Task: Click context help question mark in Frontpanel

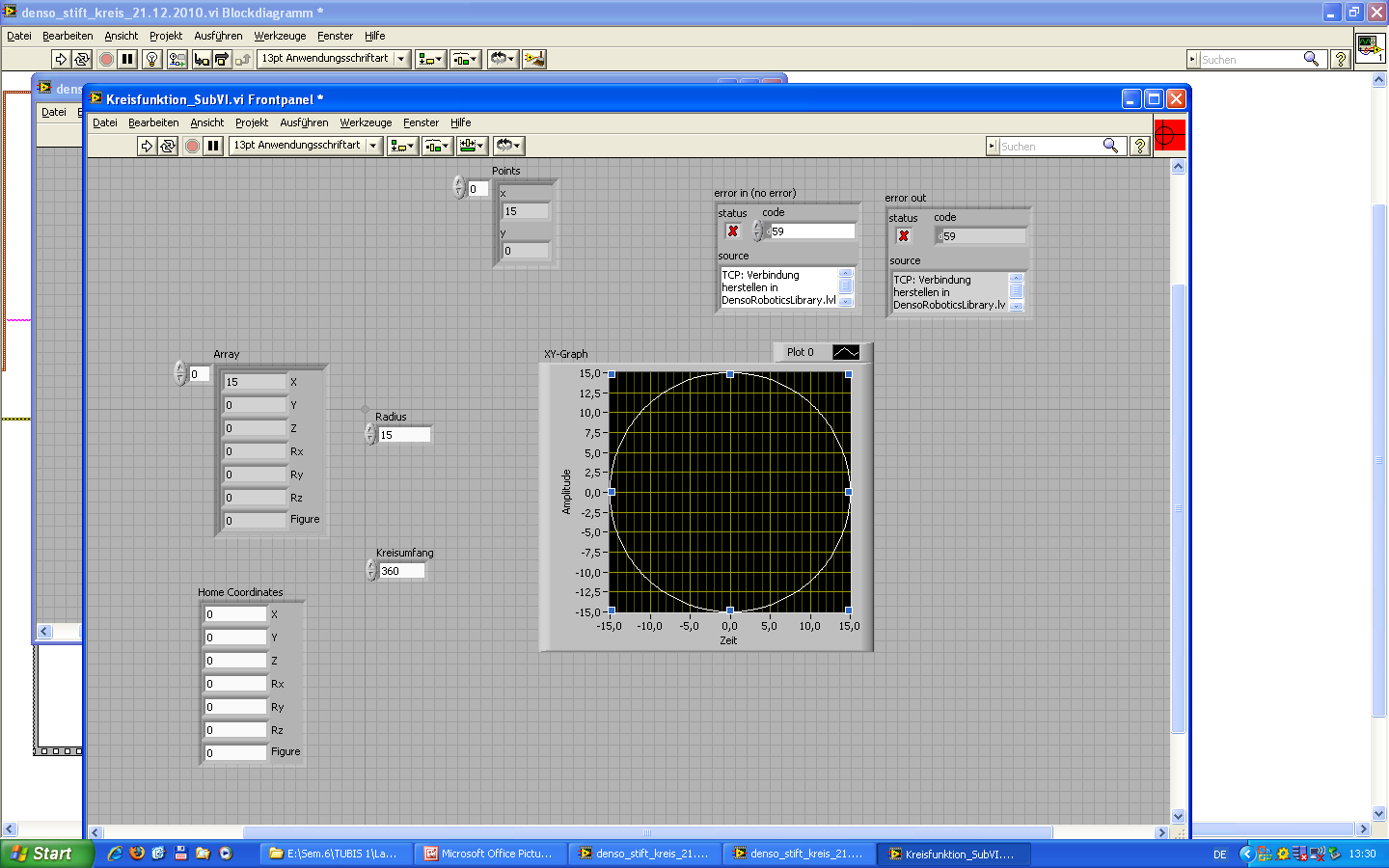Action: point(1139,146)
